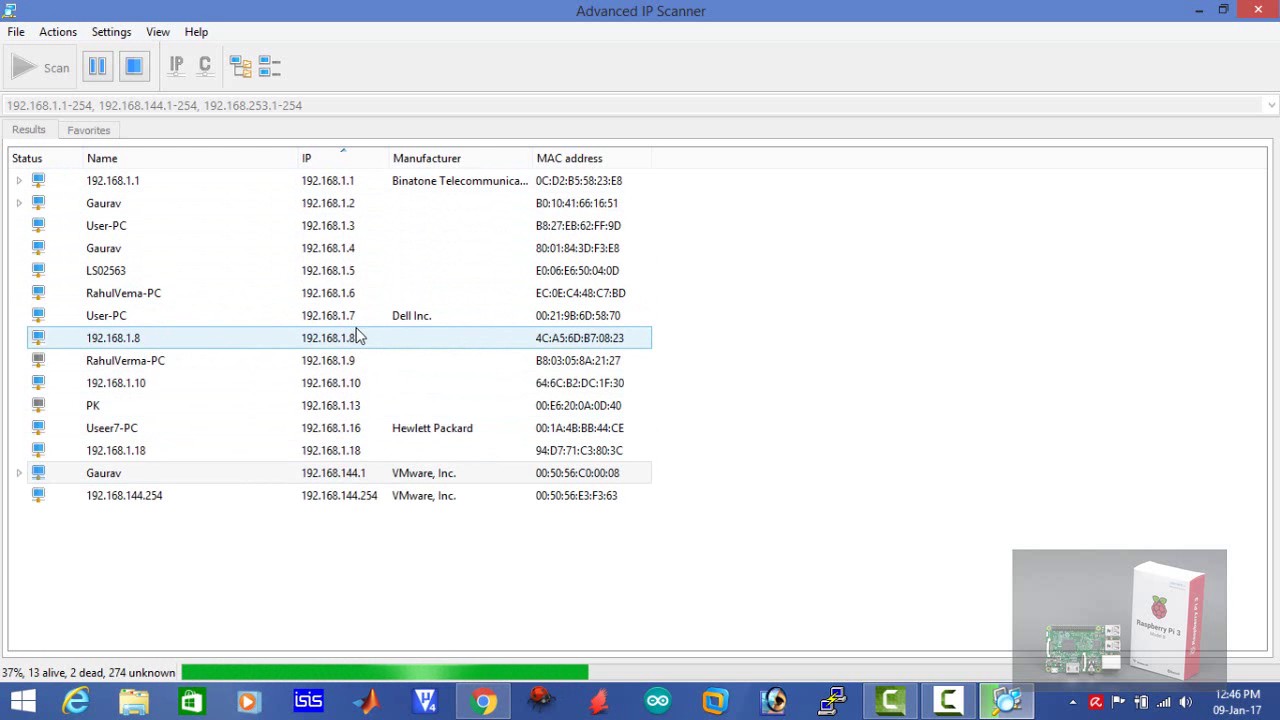Open the View menu
This screenshot has height=720, width=1280.
[158, 32]
